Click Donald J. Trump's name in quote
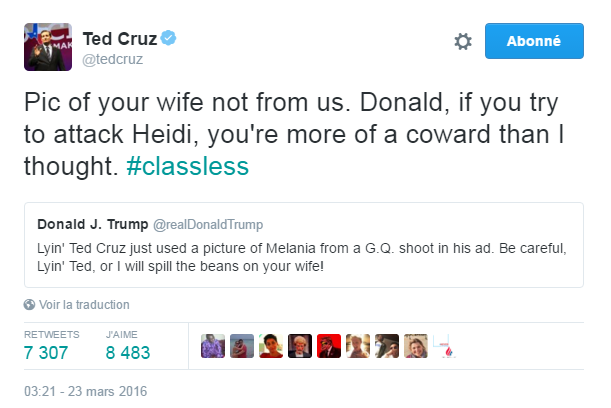Viewport: 611px width, 408px height. [x=92, y=222]
